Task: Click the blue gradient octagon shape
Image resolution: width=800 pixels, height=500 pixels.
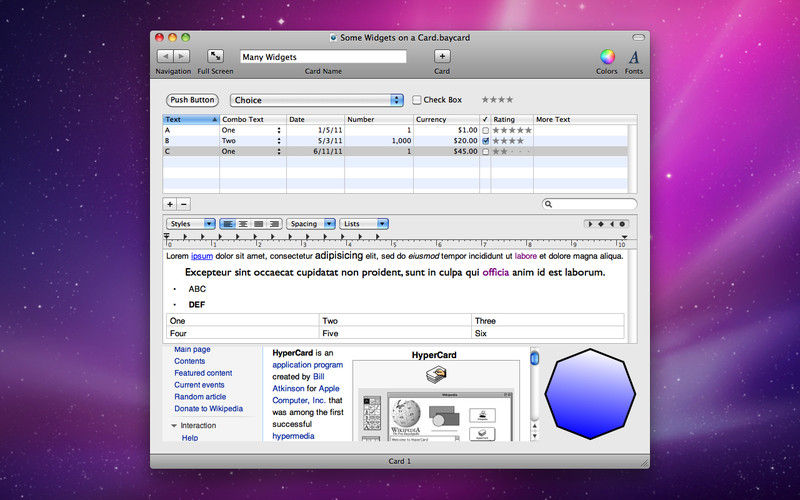Action: [x=590, y=393]
